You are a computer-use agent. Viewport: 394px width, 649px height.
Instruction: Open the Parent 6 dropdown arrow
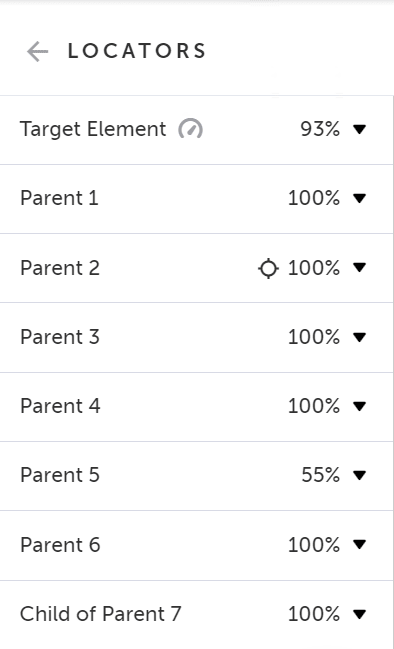click(x=360, y=544)
